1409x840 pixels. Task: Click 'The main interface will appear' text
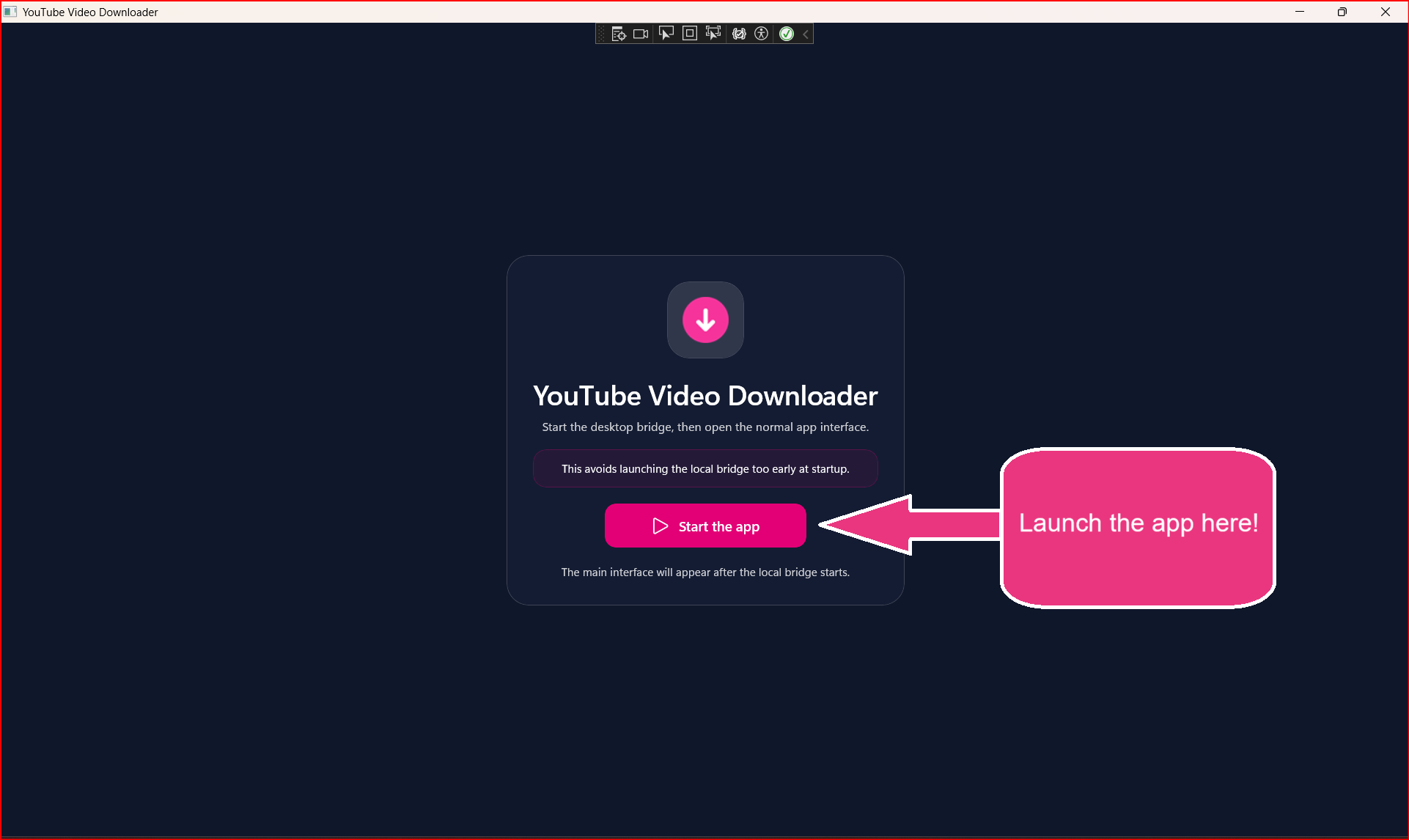point(705,572)
